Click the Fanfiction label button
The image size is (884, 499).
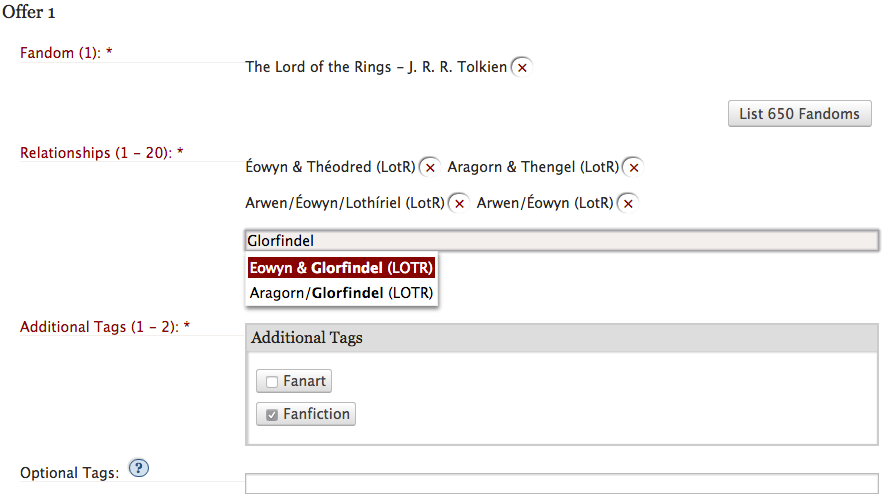(x=306, y=414)
